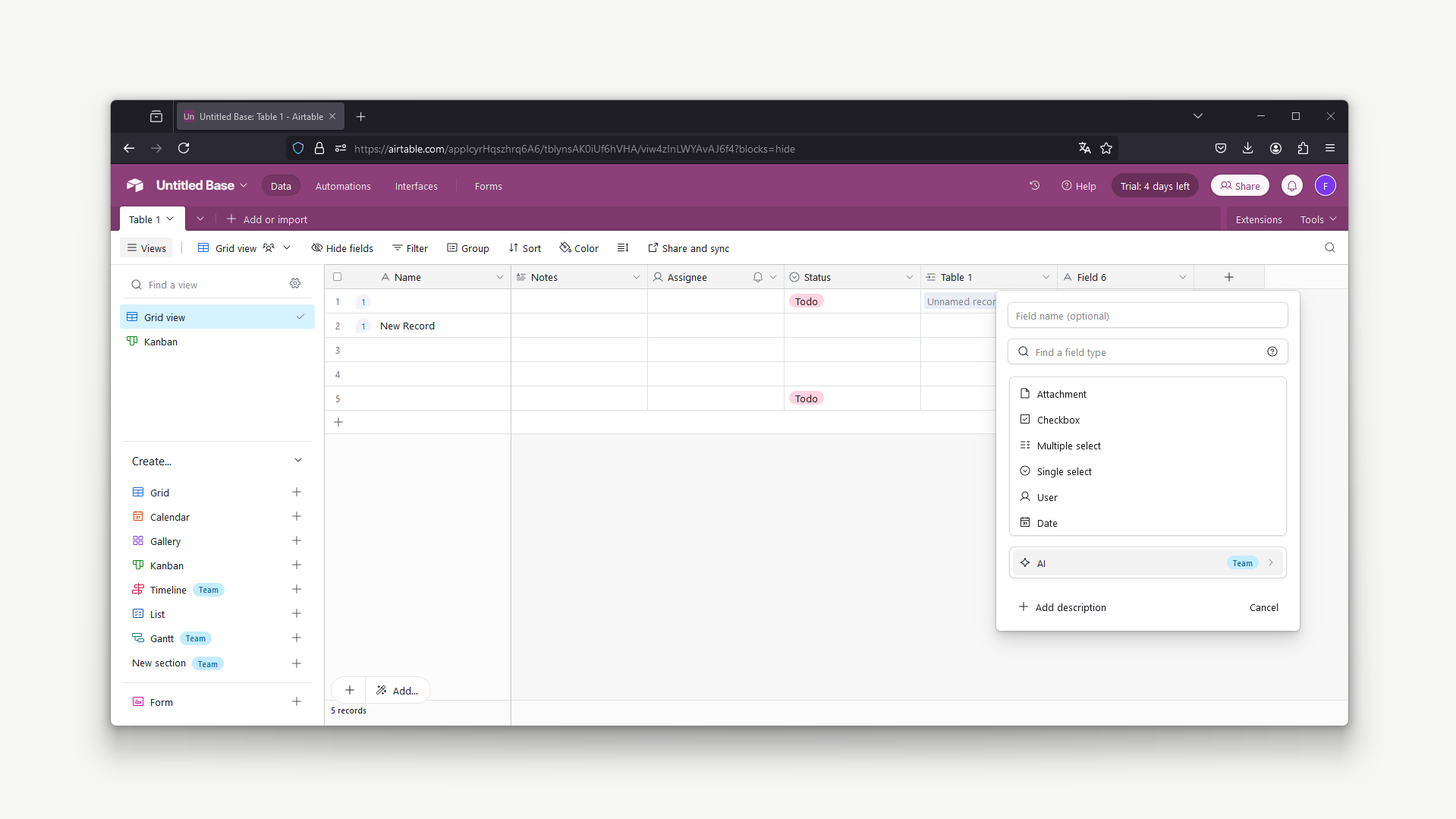The width and height of the screenshot is (1456, 819).
Task: Open account avatar F
Action: [1325, 185]
